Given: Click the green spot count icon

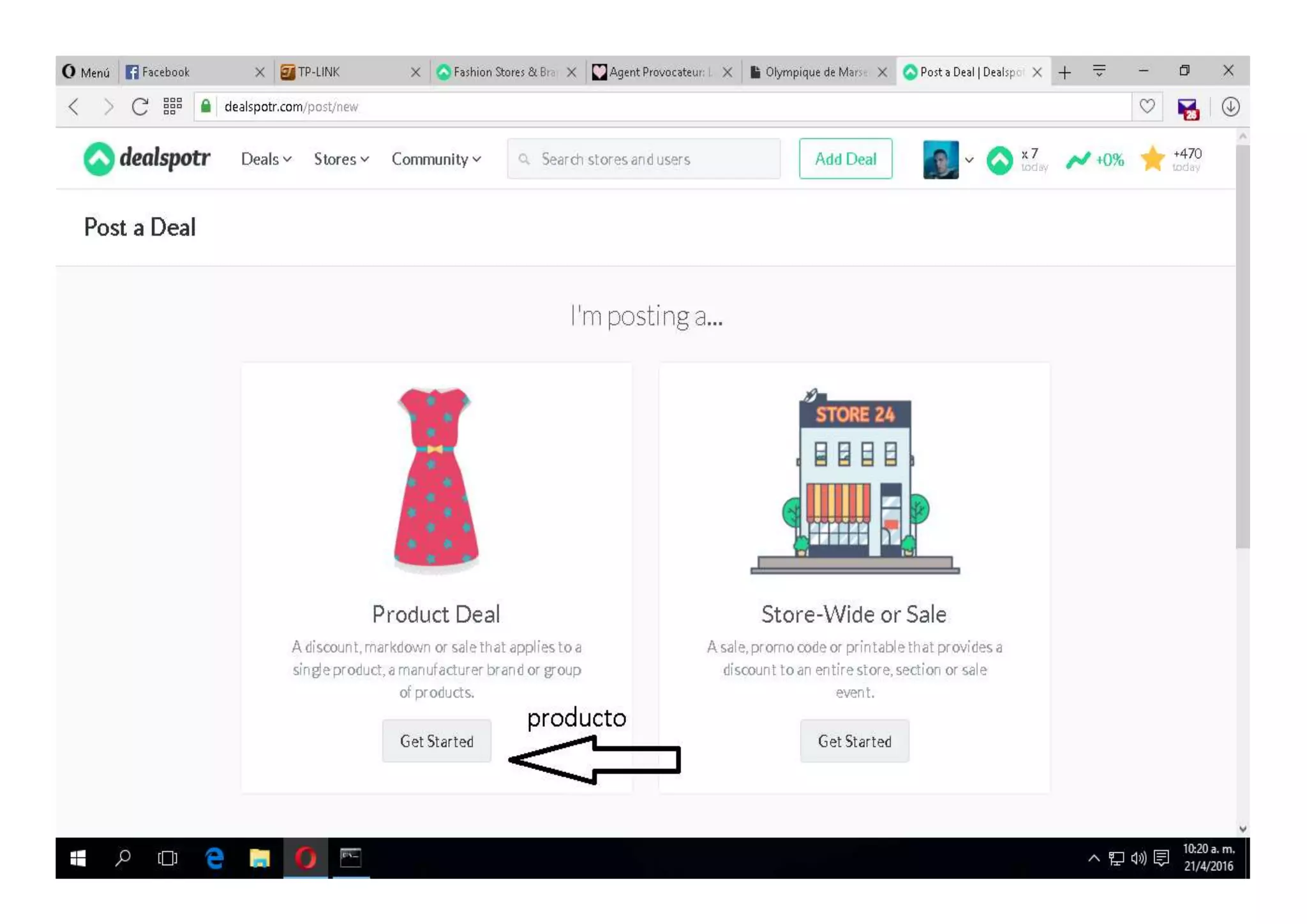Looking at the screenshot, I should tap(999, 160).
